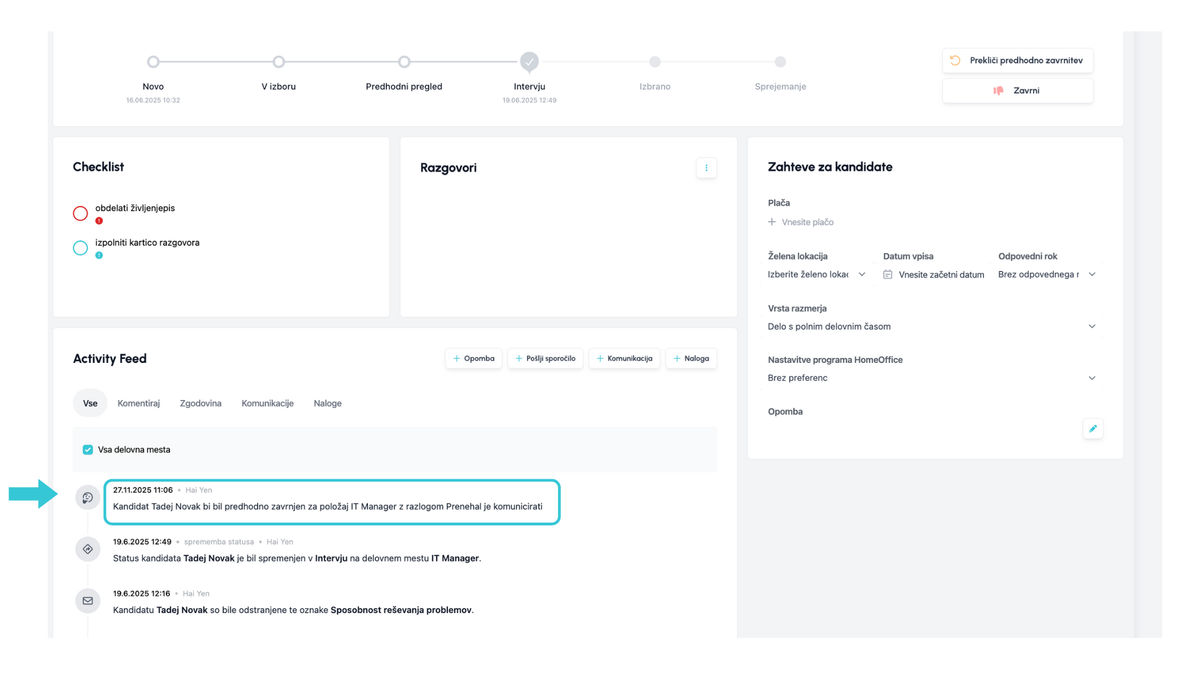Mark izpolniti kartico razgovora as done
This screenshot has height=675, width=1200.
pyautogui.click(x=81, y=248)
